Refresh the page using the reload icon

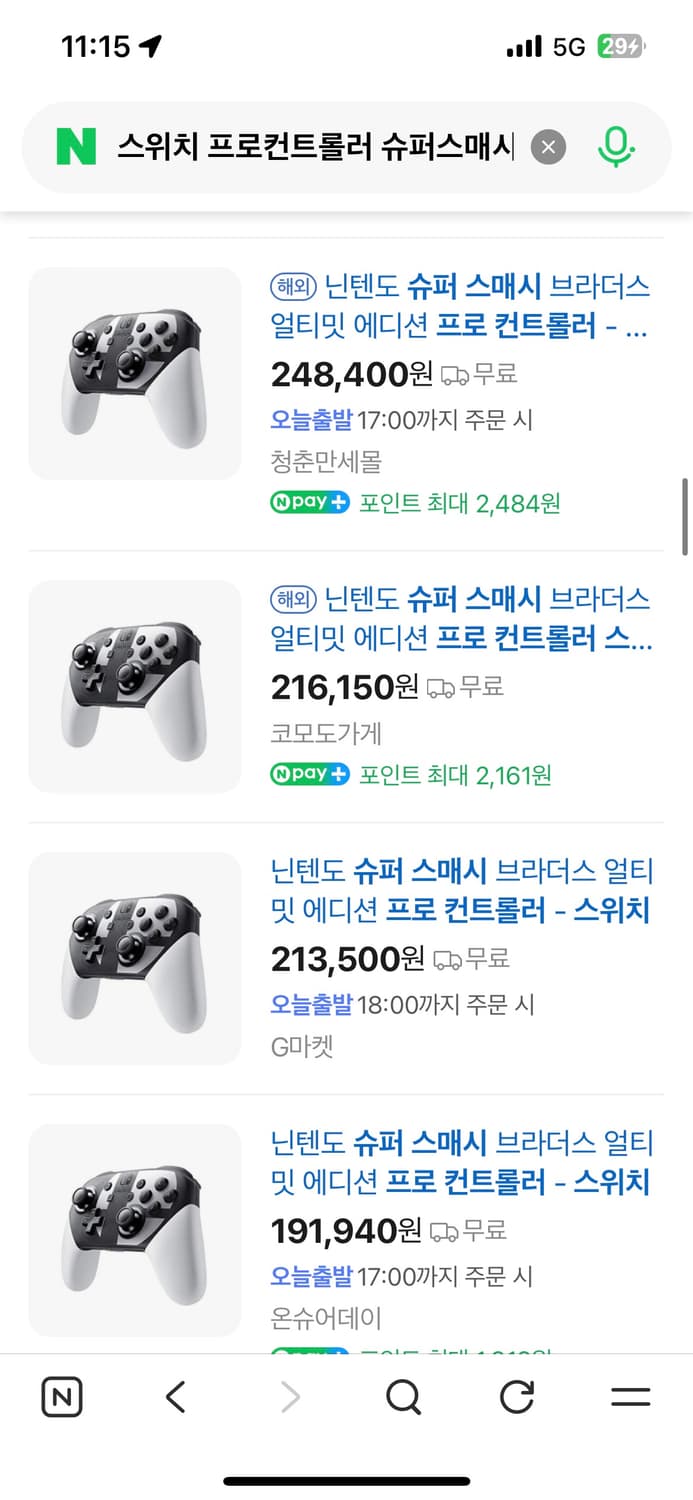coord(516,1396)
